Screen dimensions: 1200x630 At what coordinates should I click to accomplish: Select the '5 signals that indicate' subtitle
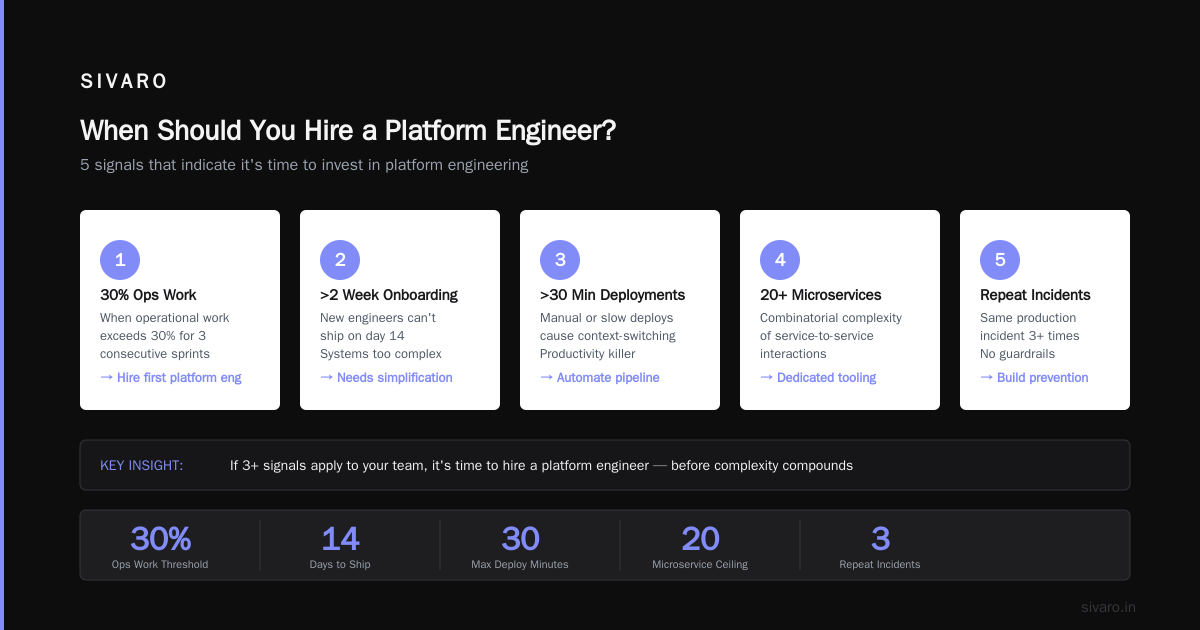(x=304, y=165)
